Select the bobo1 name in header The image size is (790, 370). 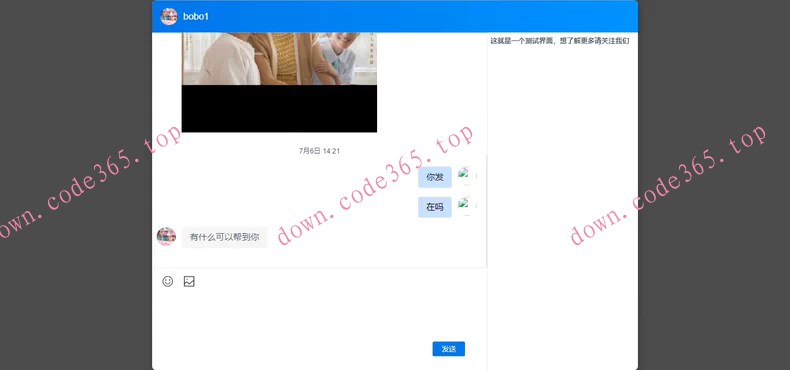pyautogui.click(x=196, y=17)
